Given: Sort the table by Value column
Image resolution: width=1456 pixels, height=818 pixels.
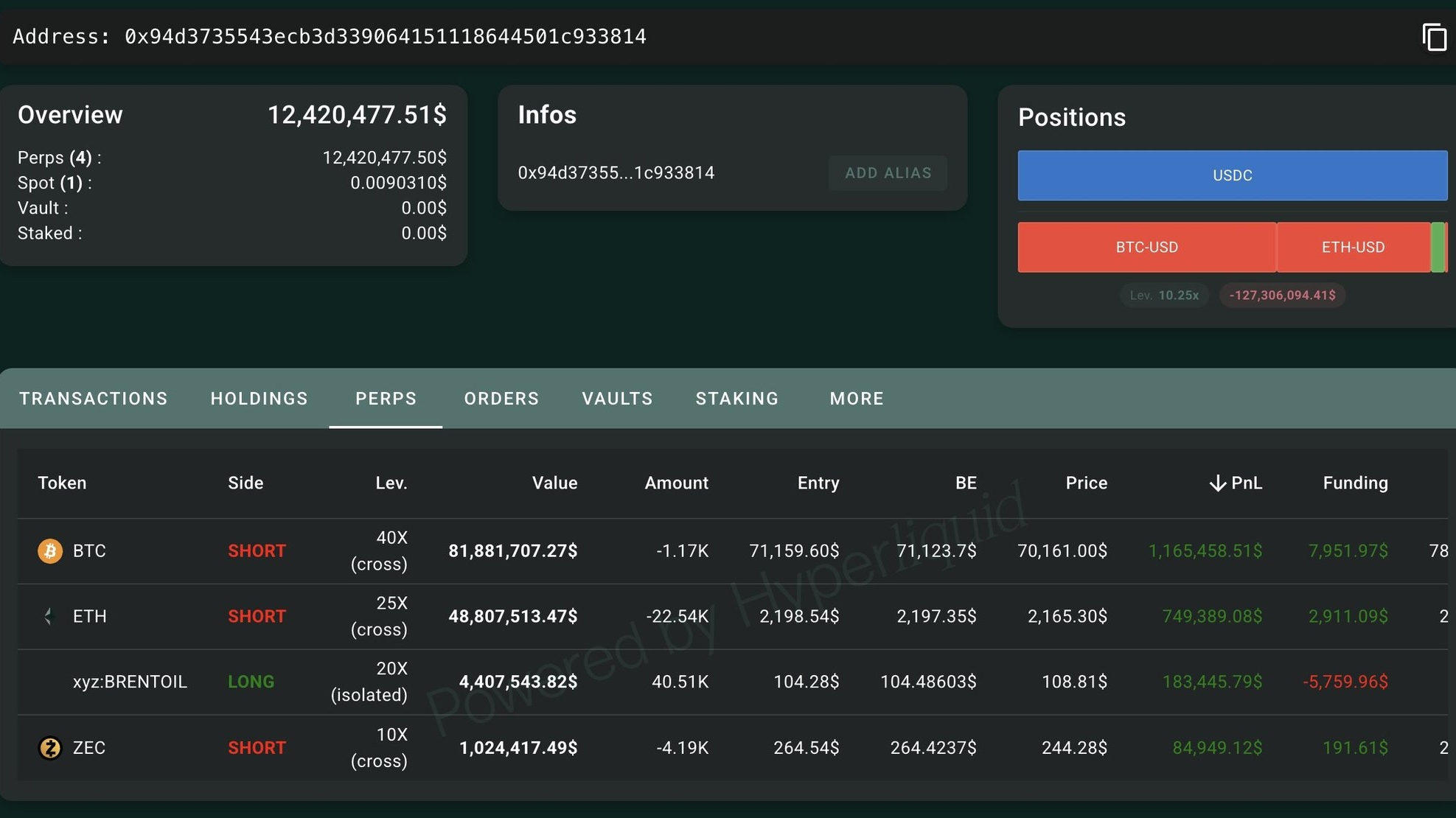Looking at the screenshot, I should [554, 483].
